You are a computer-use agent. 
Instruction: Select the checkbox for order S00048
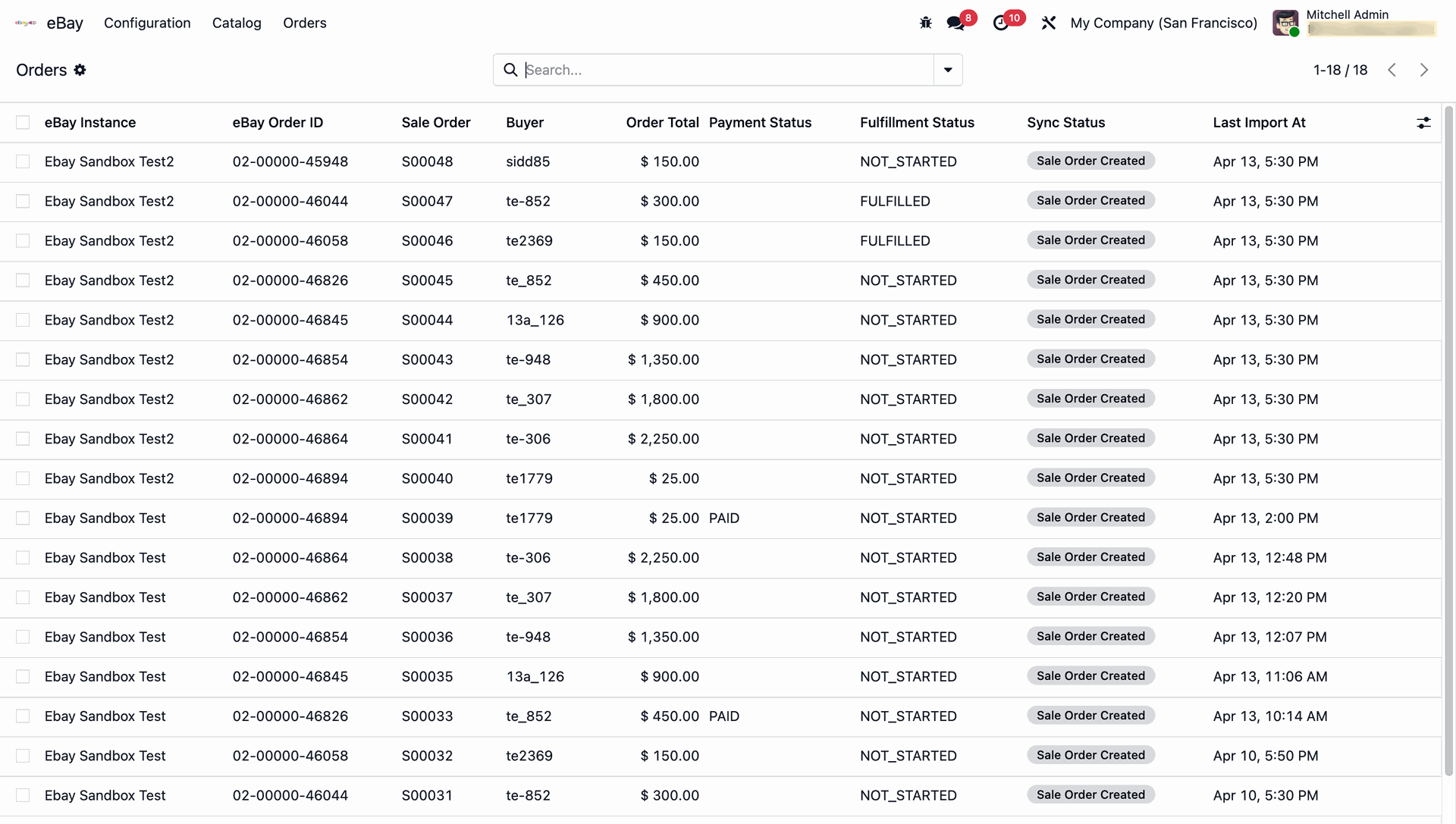point(23,161)
